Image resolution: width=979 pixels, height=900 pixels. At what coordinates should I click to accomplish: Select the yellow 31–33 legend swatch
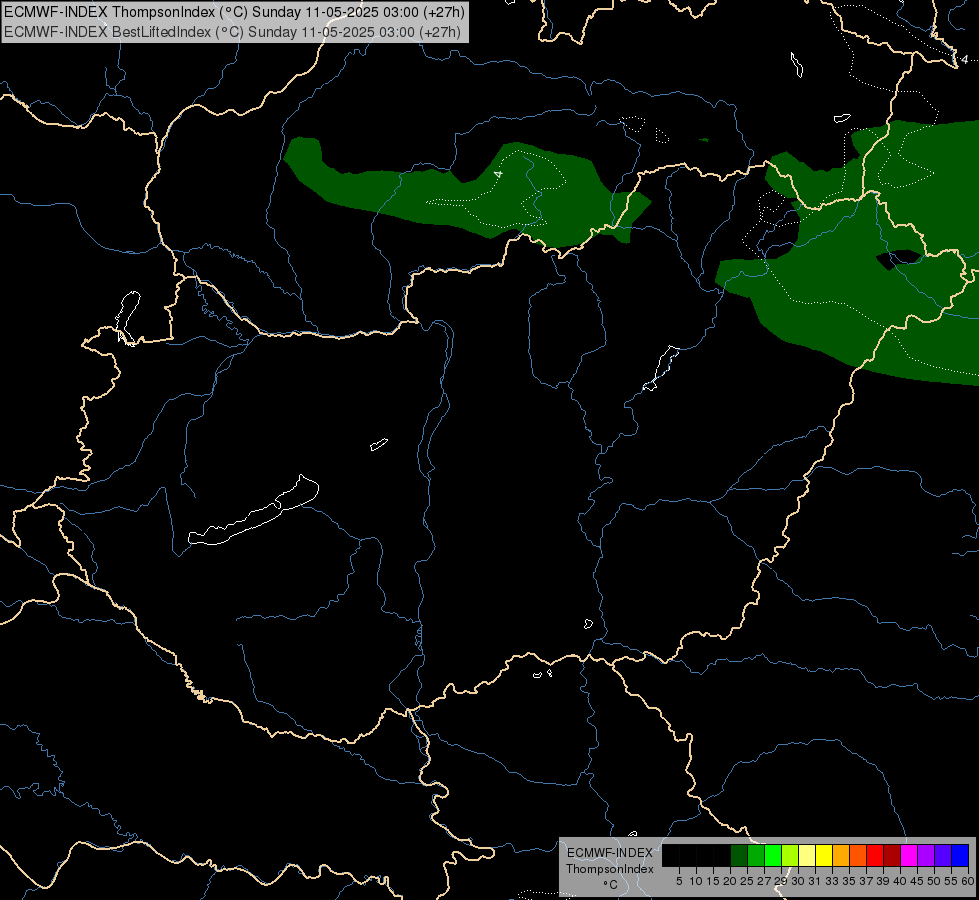click(824, 856)
